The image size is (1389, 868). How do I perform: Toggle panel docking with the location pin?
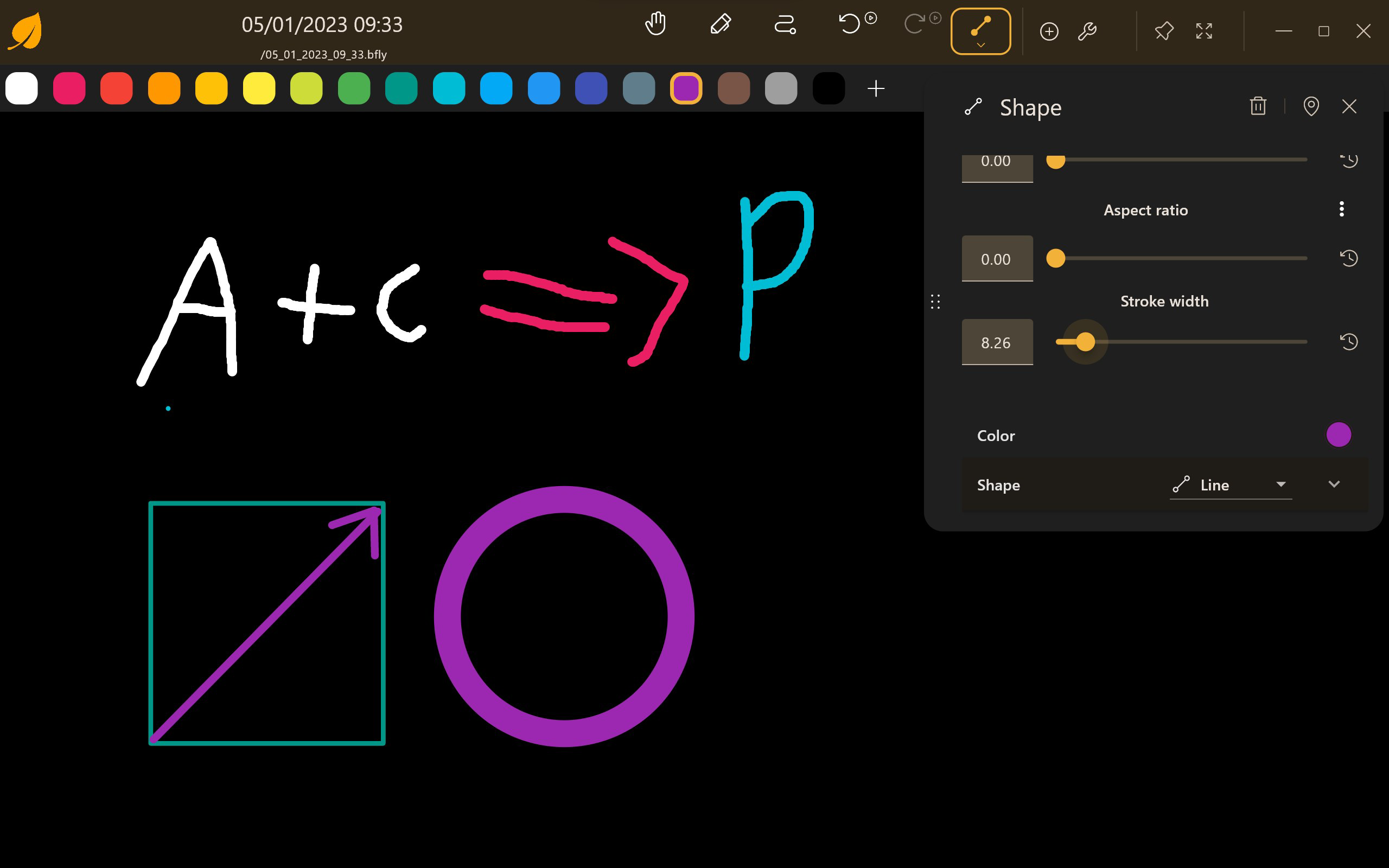(x=1312, y=106)
